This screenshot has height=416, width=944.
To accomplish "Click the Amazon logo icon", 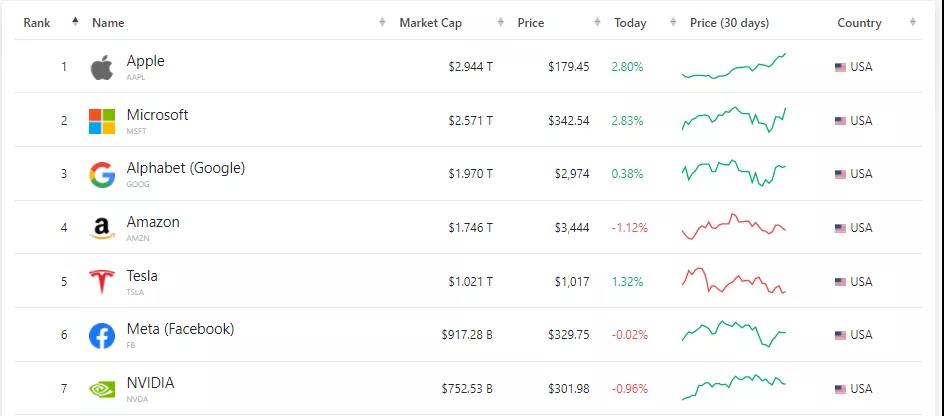I will [102, 229].
